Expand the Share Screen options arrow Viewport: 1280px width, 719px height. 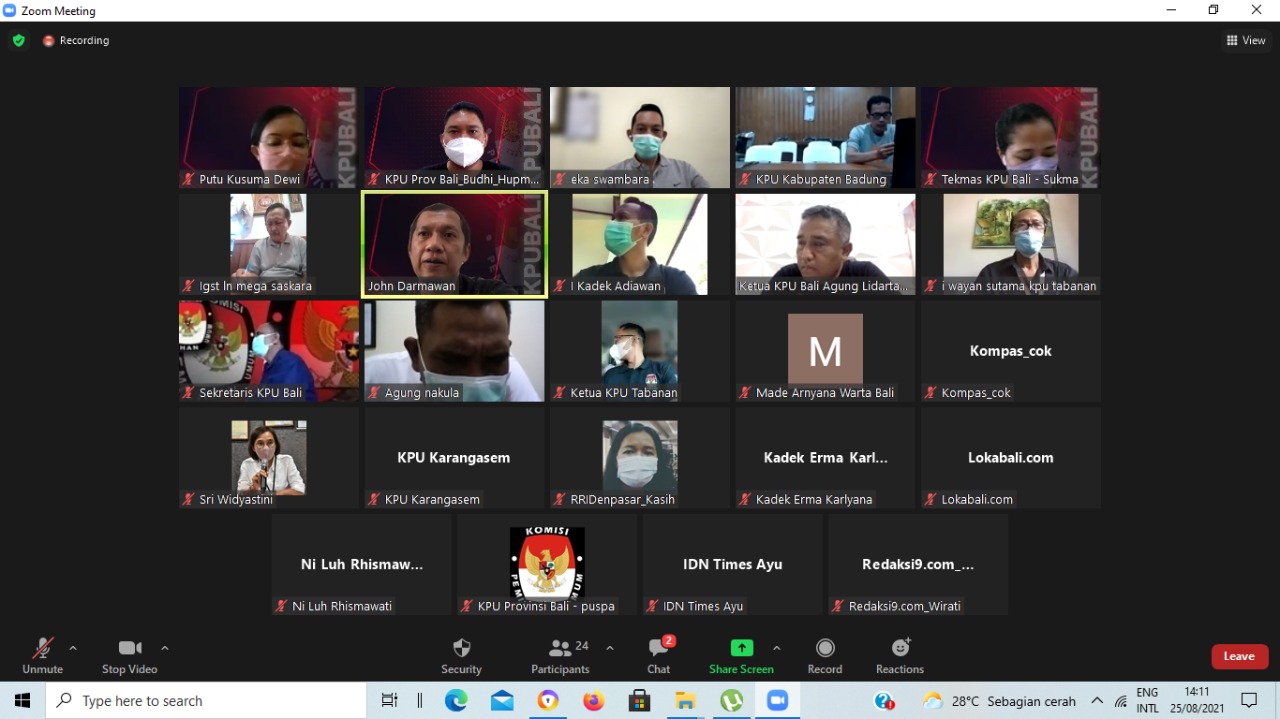pos(777,648)
